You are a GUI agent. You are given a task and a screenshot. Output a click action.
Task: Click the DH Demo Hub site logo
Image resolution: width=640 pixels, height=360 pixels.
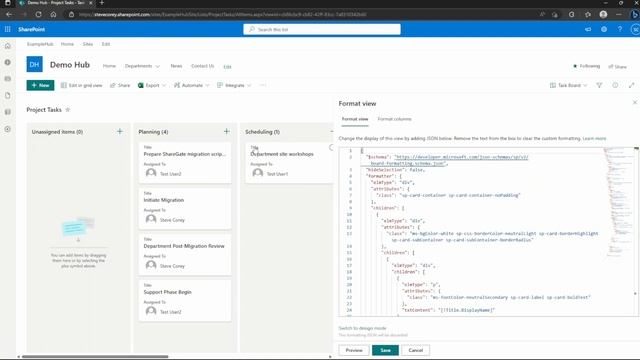tap(35, 64)
